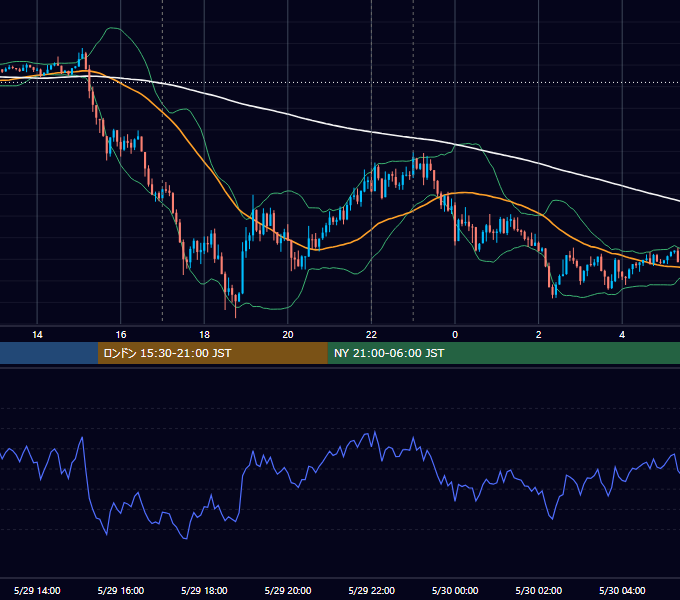Click the 5/29 14:00 time label

click(37, 590)
